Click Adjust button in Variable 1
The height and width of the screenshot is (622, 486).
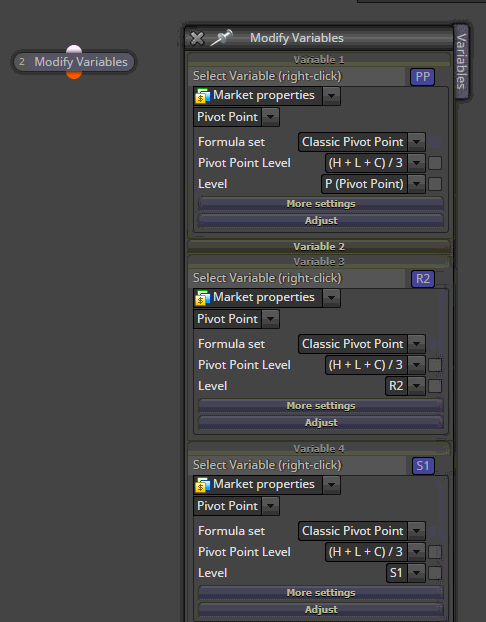pyautogui.click(x=321, y=221)
